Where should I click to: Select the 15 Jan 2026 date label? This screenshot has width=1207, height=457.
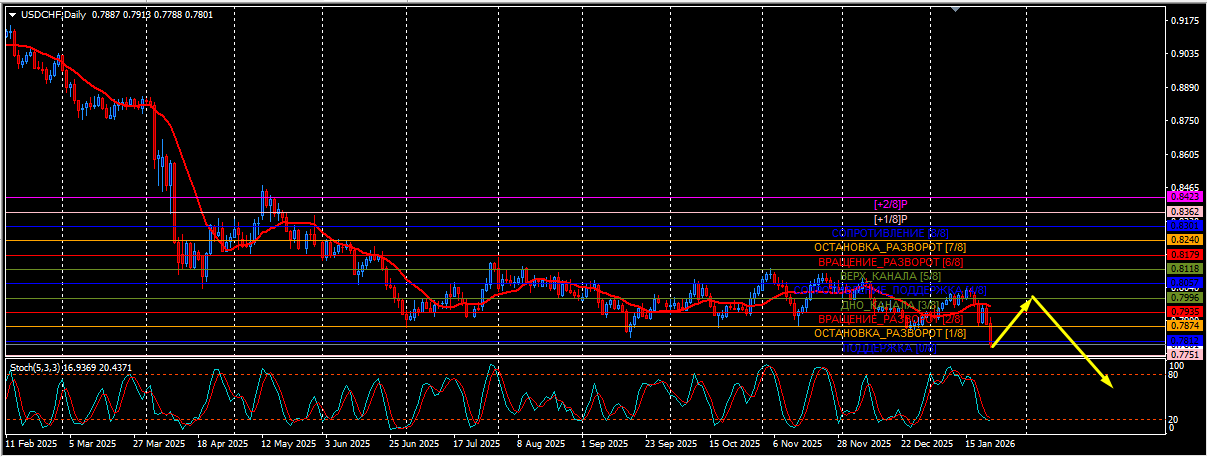pyautogui.click(x=991, y=442)
